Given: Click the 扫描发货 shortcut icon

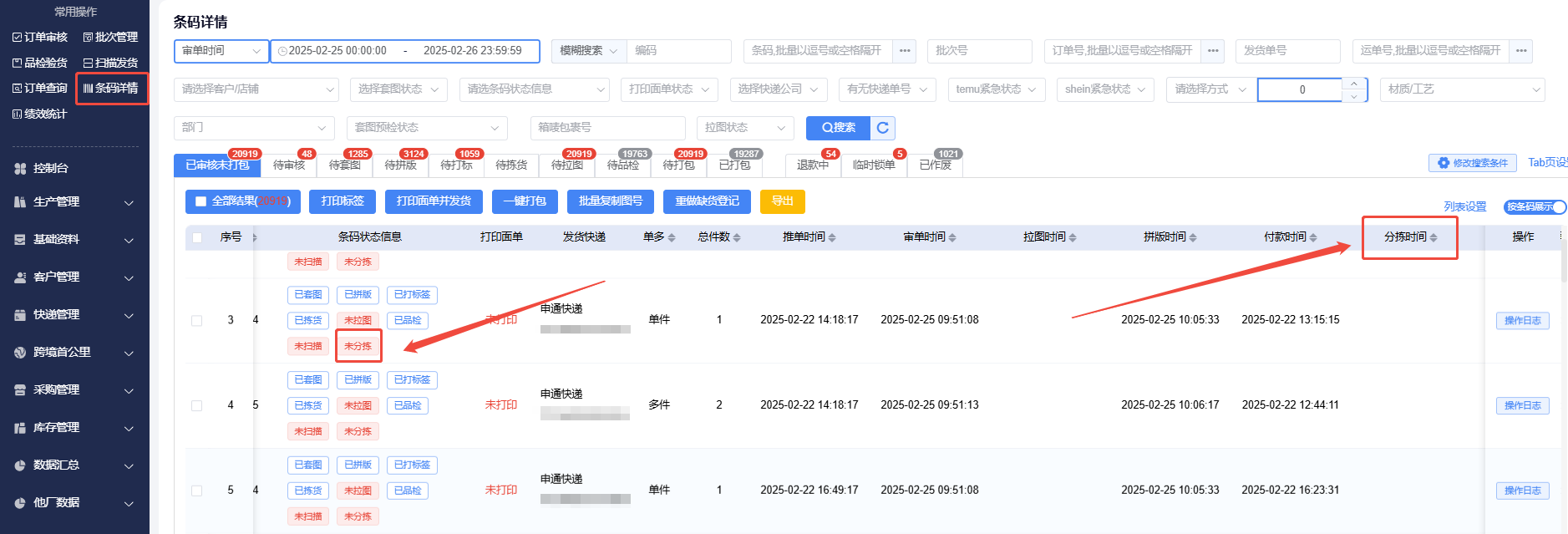Looking at the screenshot, I should point(88,64).
